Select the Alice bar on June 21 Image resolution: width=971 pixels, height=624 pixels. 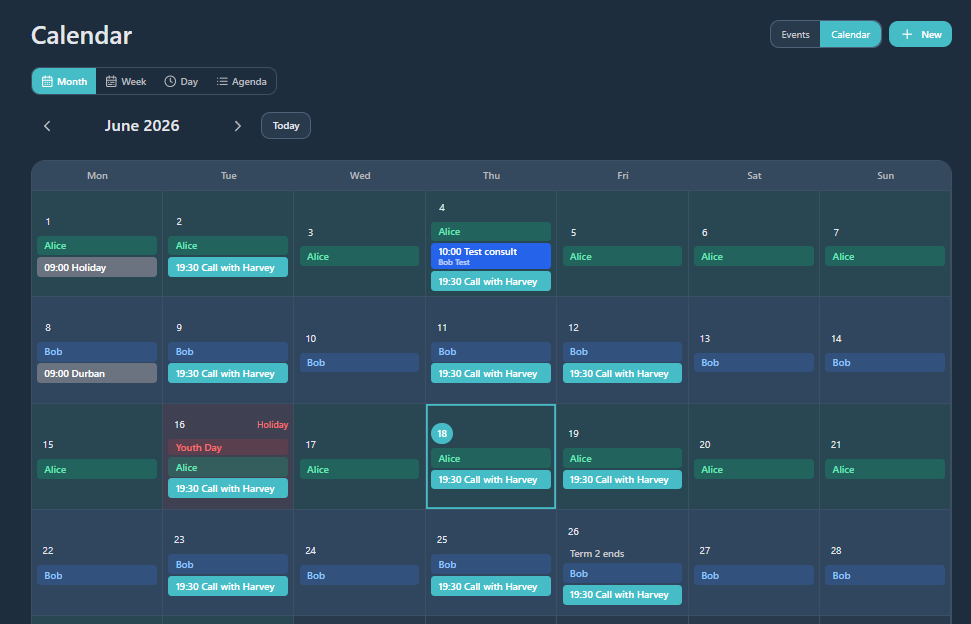(885, 469)
